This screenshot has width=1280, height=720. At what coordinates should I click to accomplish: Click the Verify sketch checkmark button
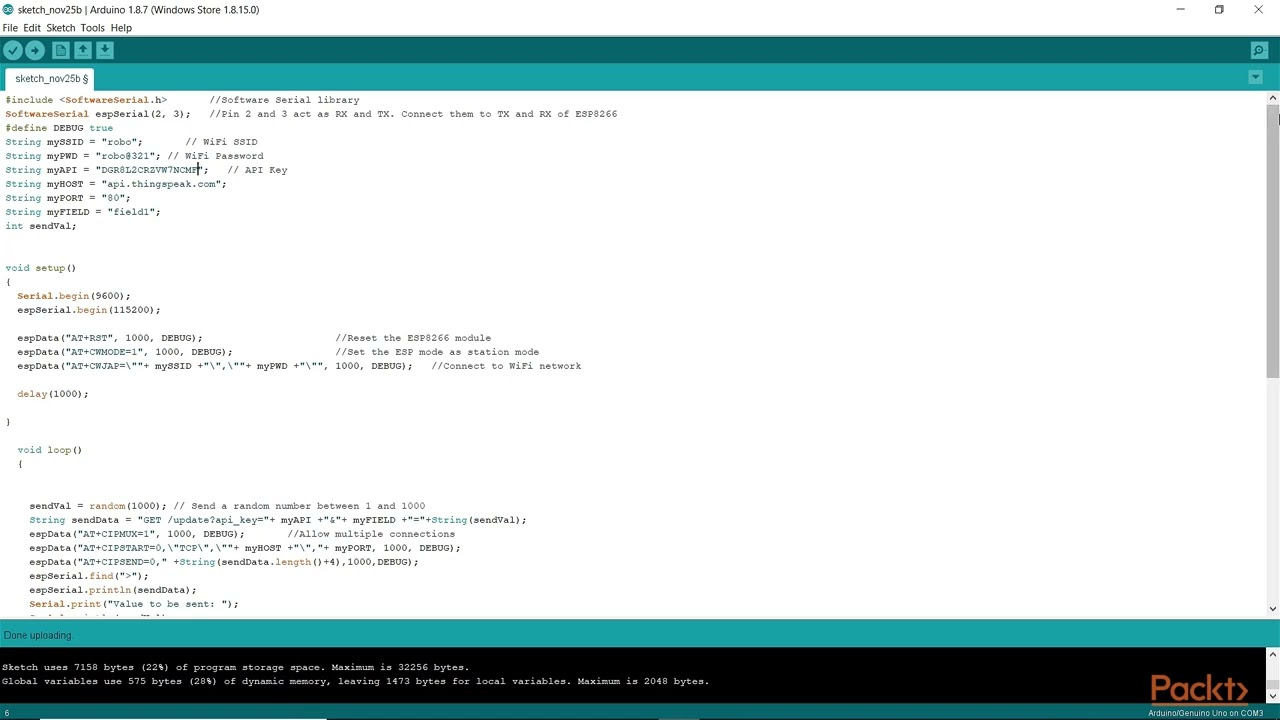tap(13, 50)
